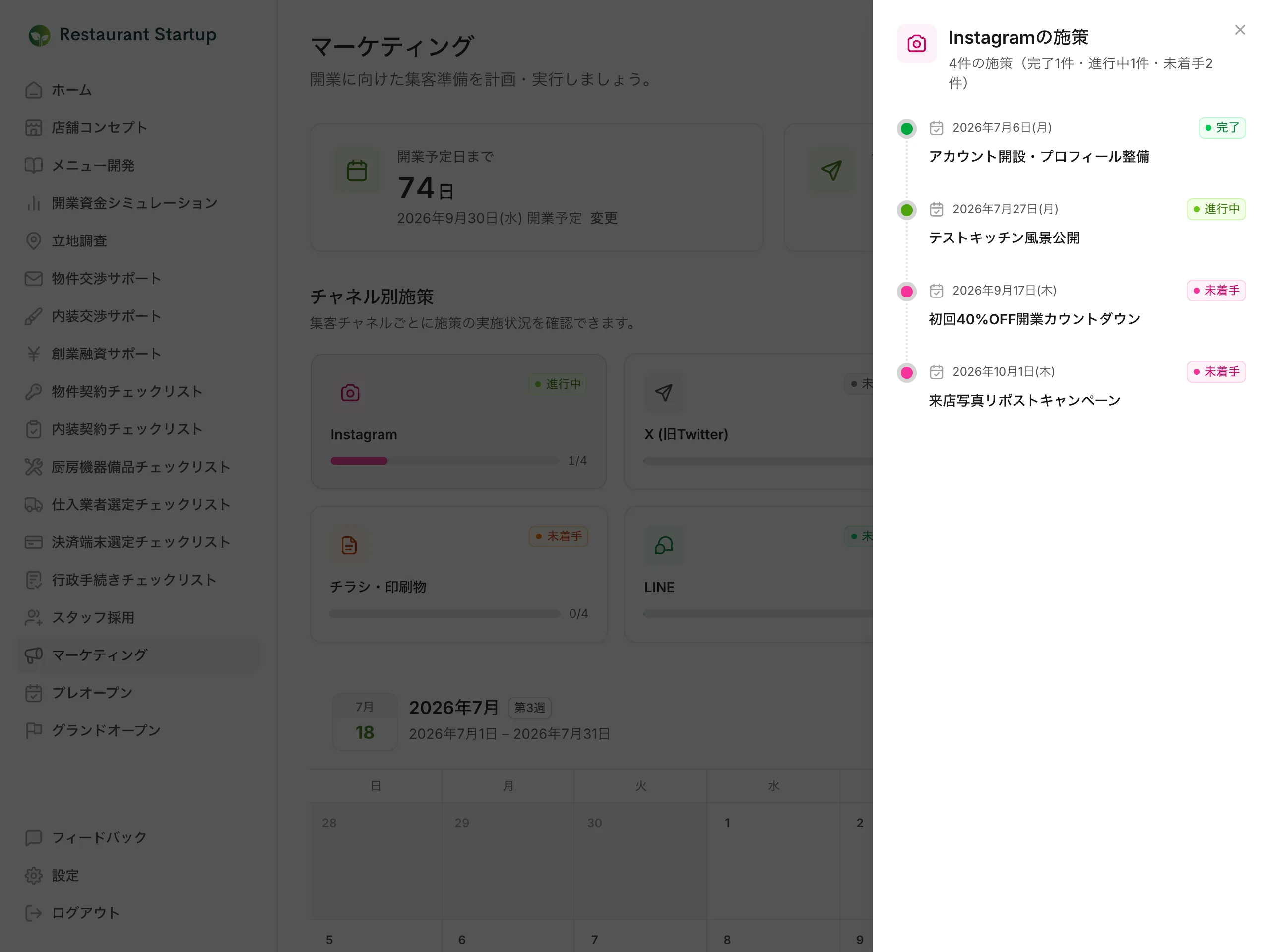This screenshot has width=1270, height=952.
Task: Click the calendar icon beside 2026年7月6日(月)
Action: [x=937, y=128]
